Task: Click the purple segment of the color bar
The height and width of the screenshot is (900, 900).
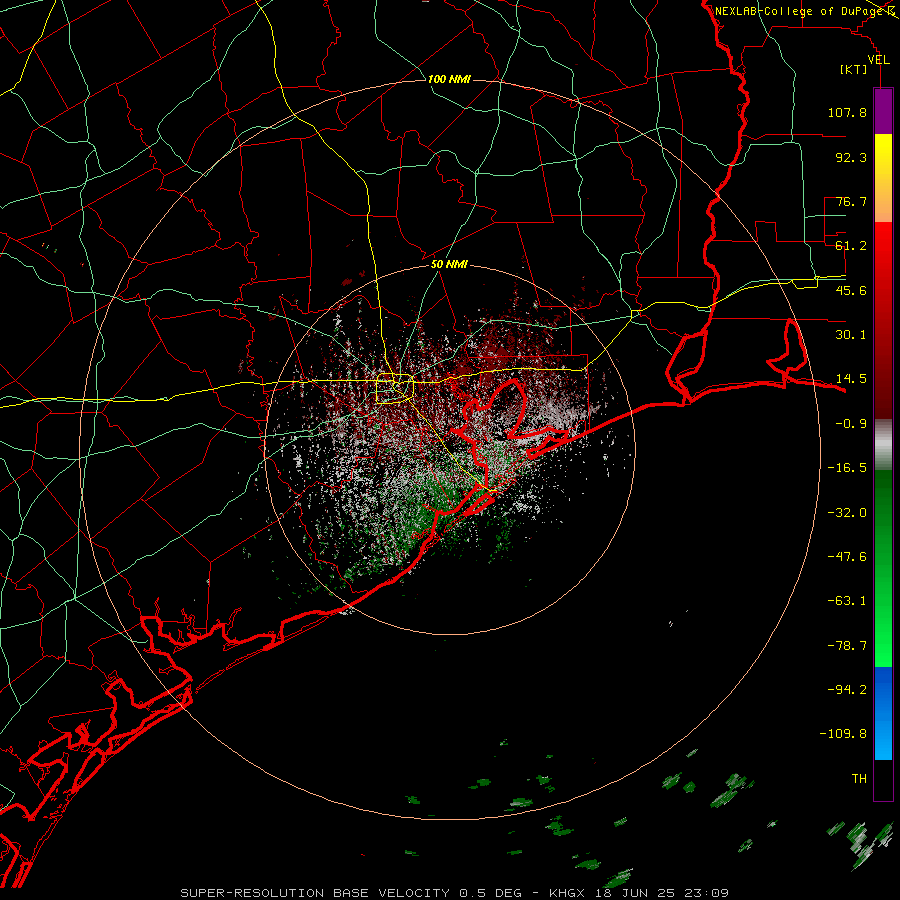Action: point(883,111)
